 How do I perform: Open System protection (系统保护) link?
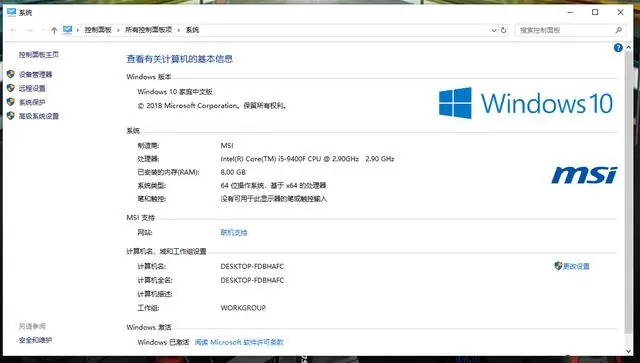coord(32,102)
